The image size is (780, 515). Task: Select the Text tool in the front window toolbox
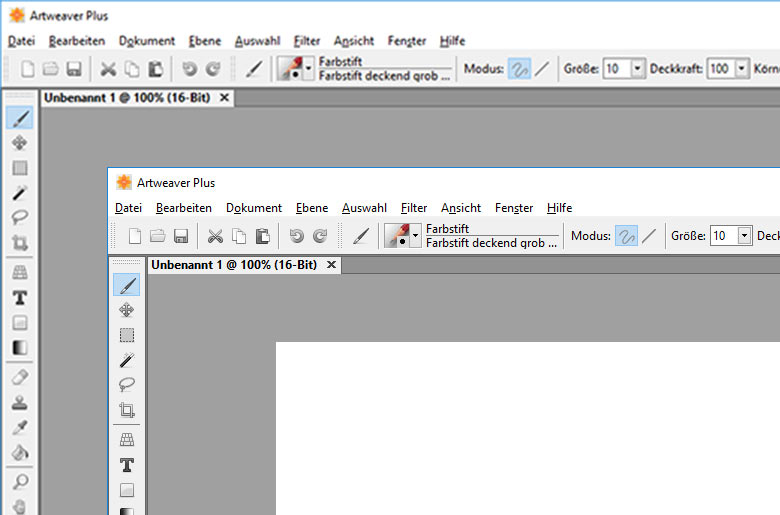(127, 465)
